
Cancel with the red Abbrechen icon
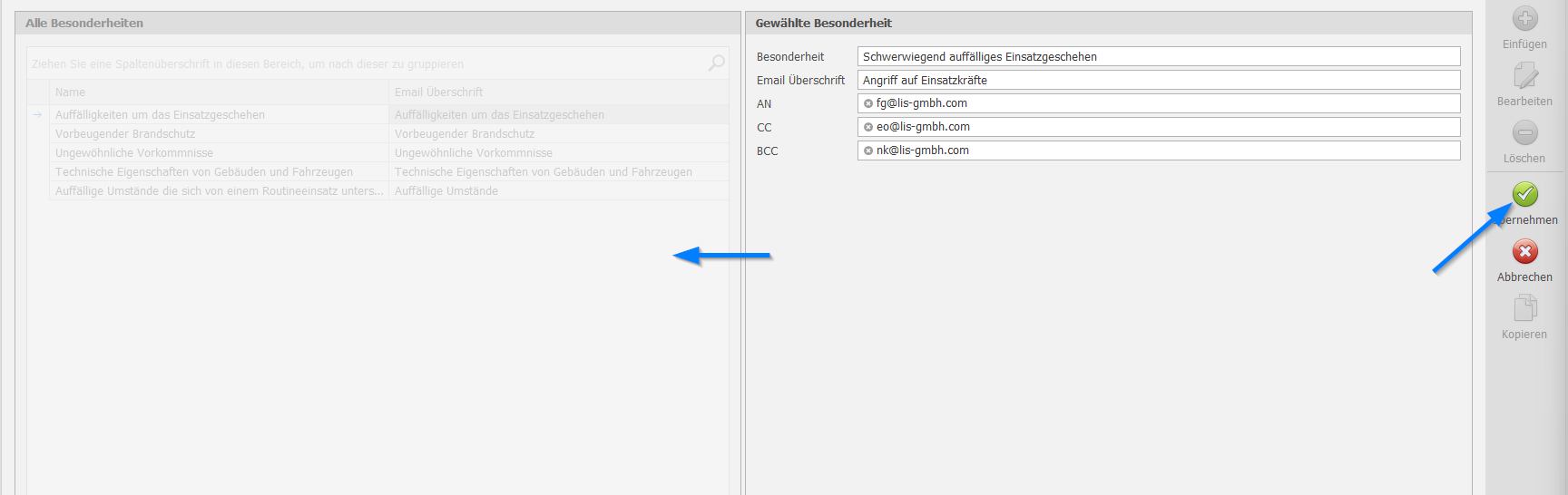[x=1524, y=251]
